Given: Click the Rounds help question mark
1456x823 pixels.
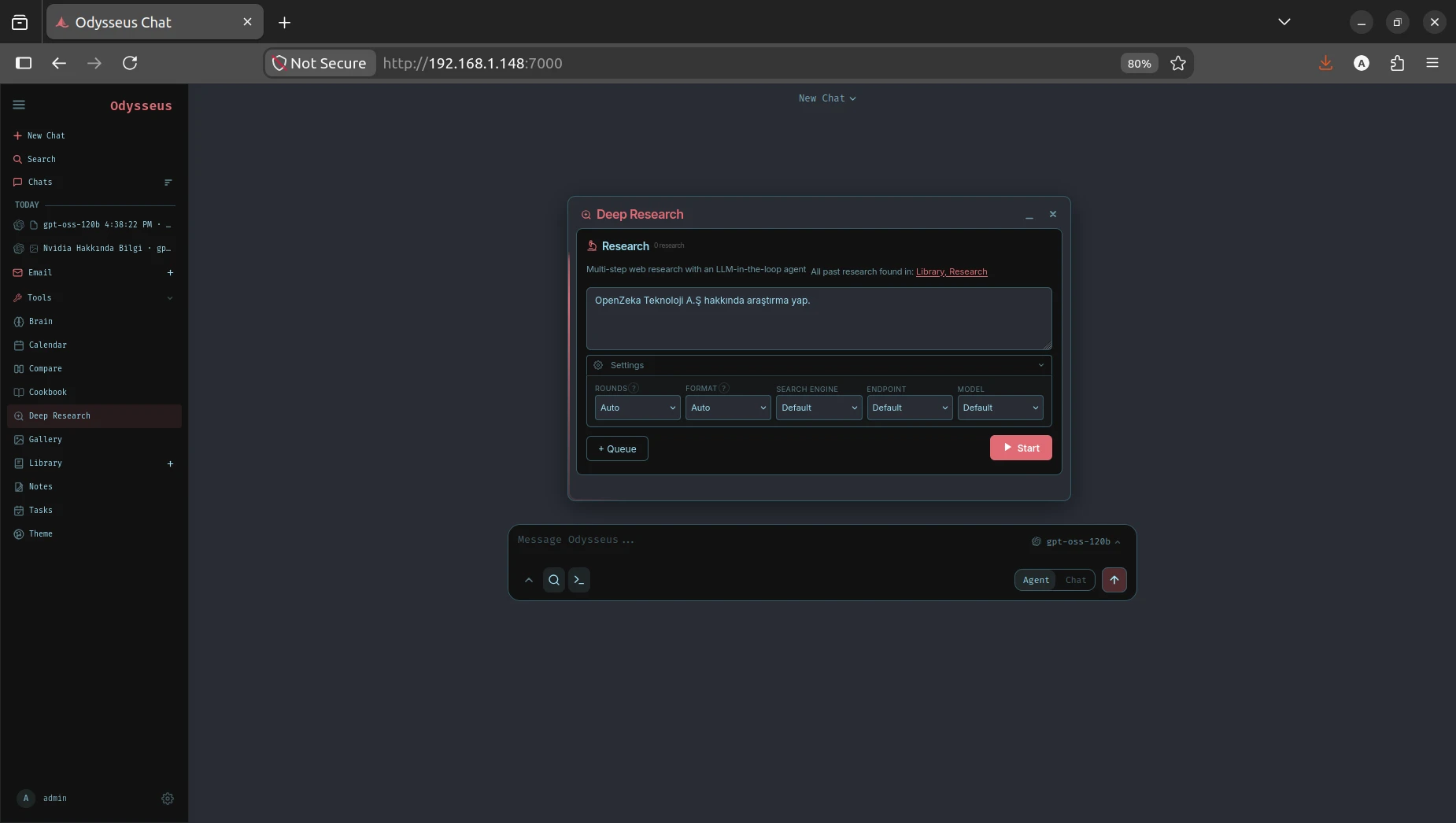Looking at the screenshot, I should pyautogui.click(x=634, y=388).
